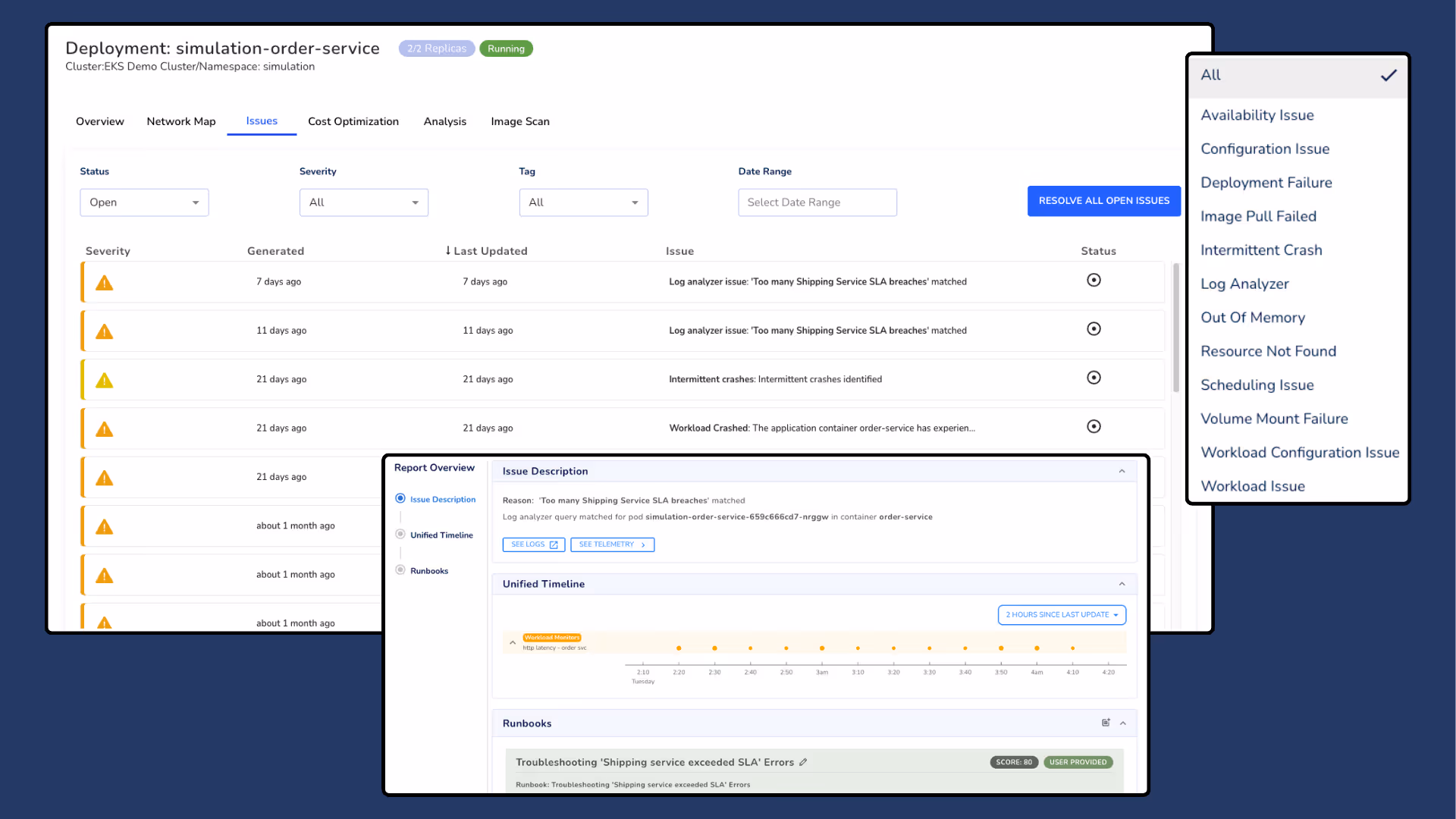The width and height of the screenshot is (1456, 819).
Task: Click status circle icon for 7 days ago issue
Action: 1094,280
